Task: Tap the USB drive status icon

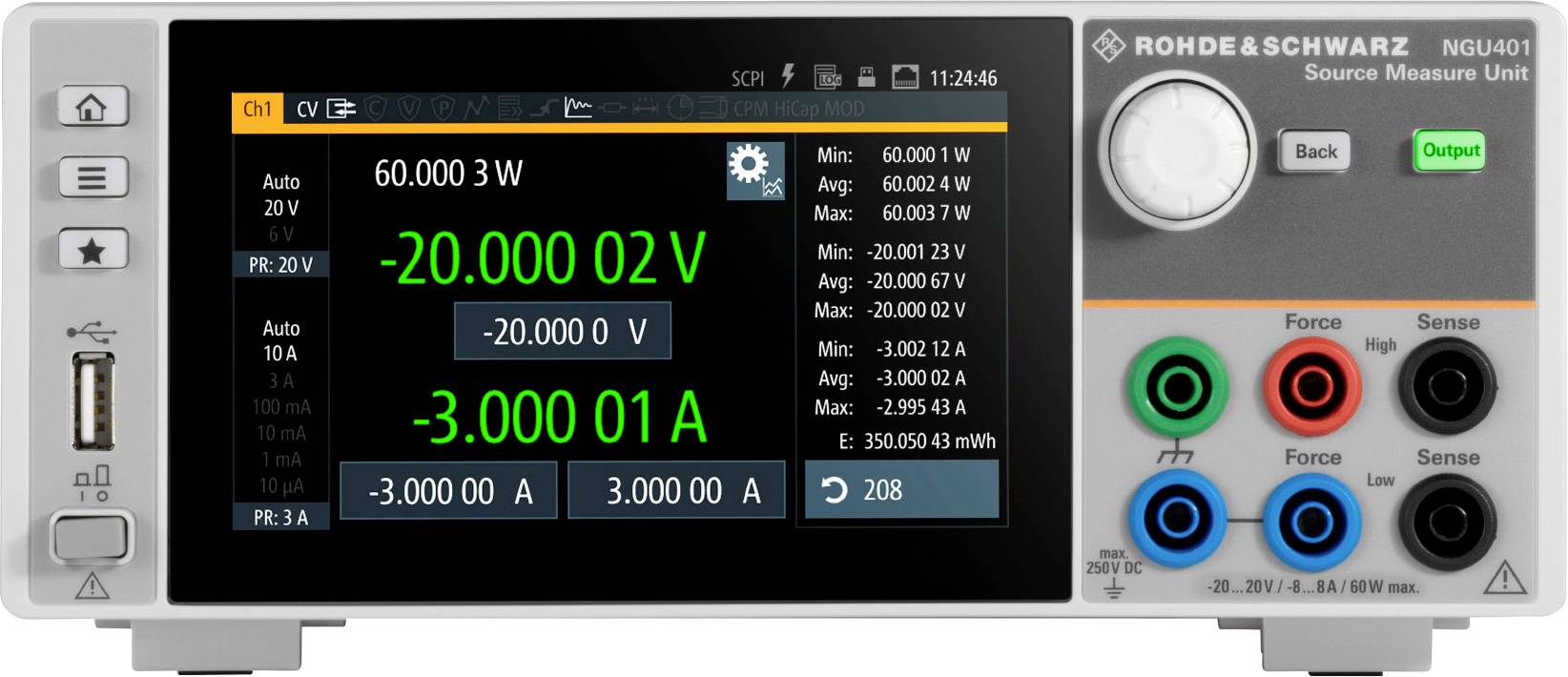Action: tap(866, 77)
